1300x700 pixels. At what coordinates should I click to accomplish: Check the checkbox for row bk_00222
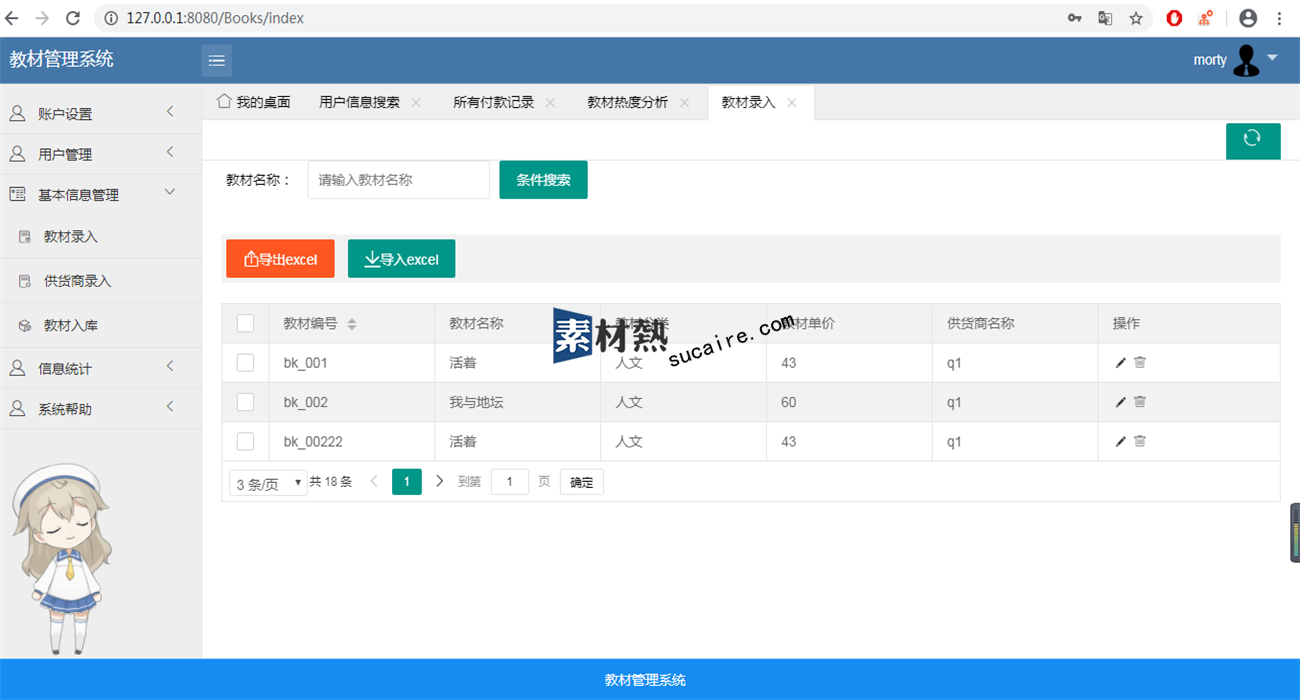click(x=245, y=441)
